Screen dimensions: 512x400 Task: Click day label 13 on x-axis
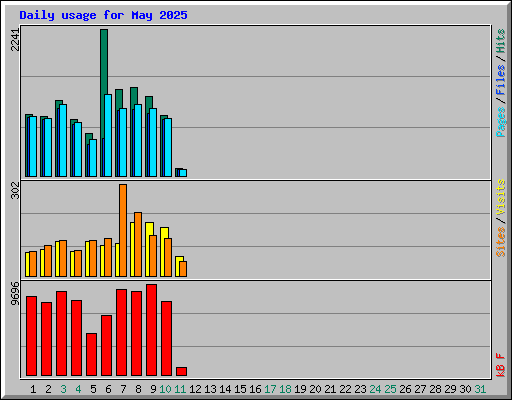click(210, 389)
